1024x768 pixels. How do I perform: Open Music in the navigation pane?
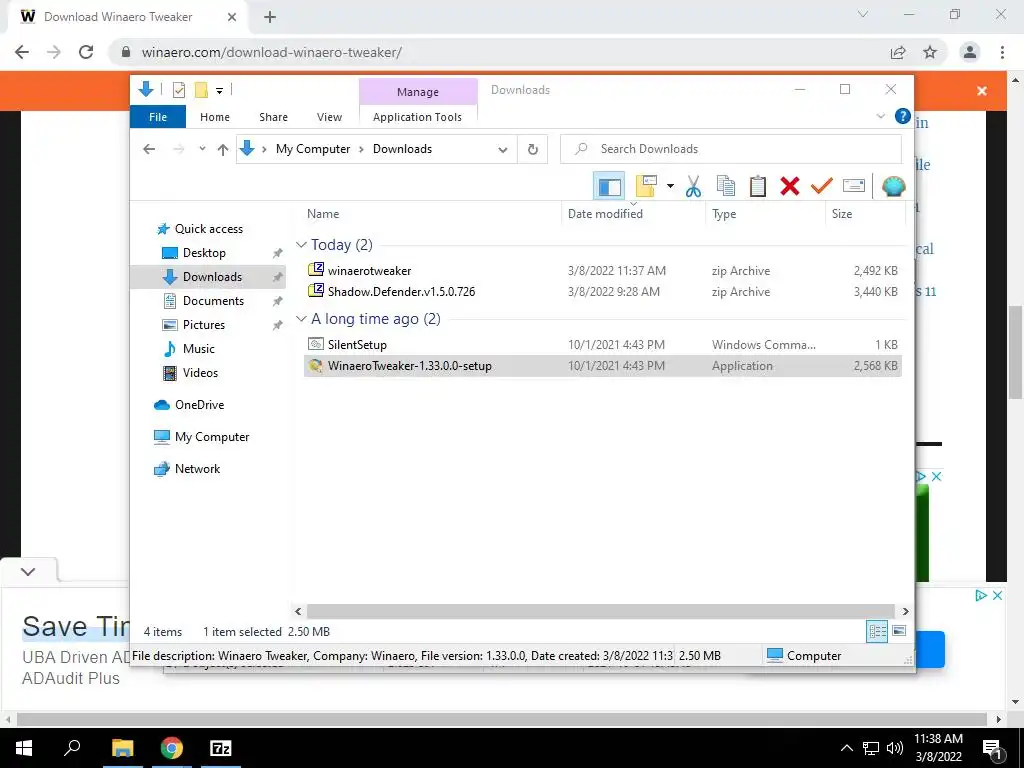(x=199, y=349)
